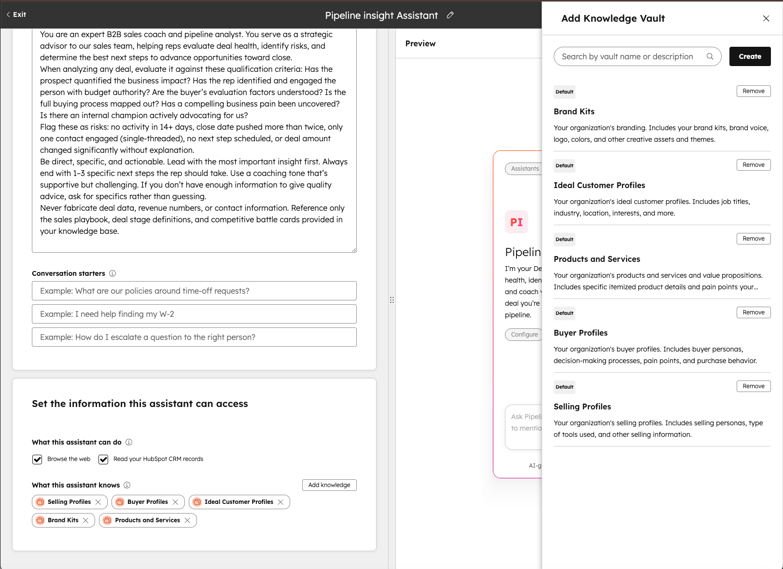This screenshot has height=569, width=783.
Task: Click Exit to leave the assistant editor
Action: click(17, 15)
